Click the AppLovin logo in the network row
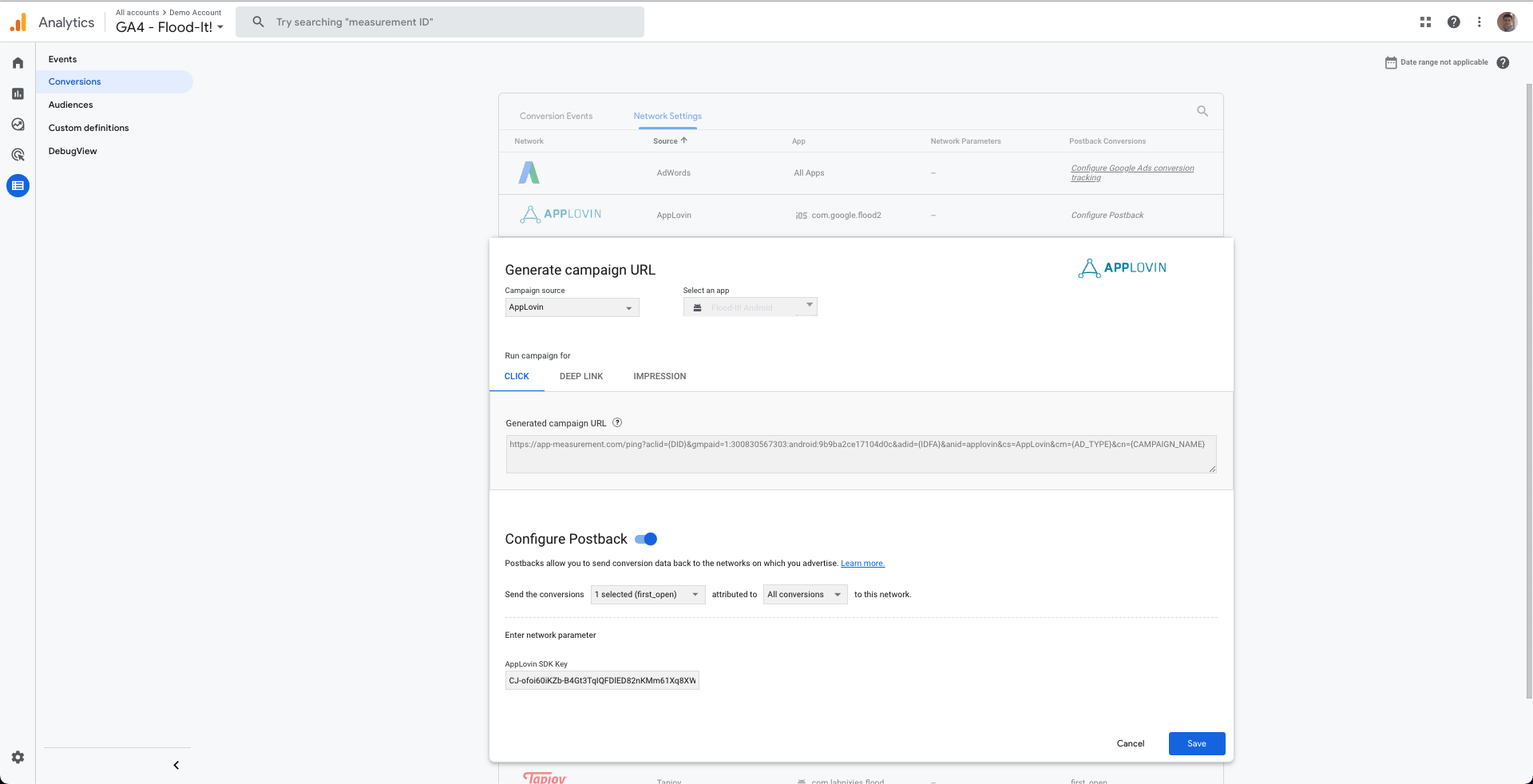This screenshot has height=784, width=1533. (x=561, y=214)
